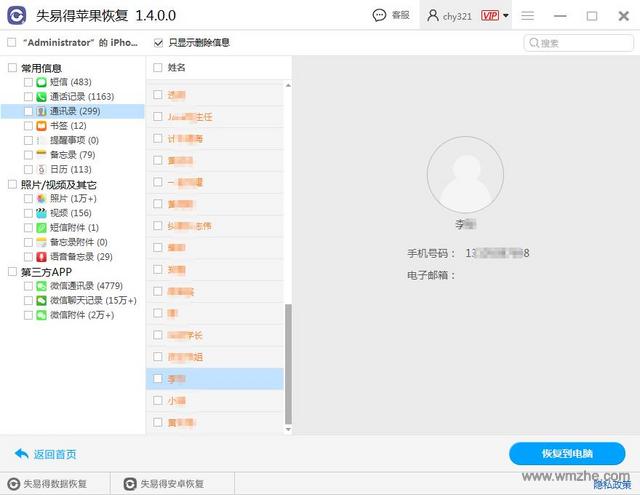Click the 微信聊天记录 WeChat icon

(42, 300)
